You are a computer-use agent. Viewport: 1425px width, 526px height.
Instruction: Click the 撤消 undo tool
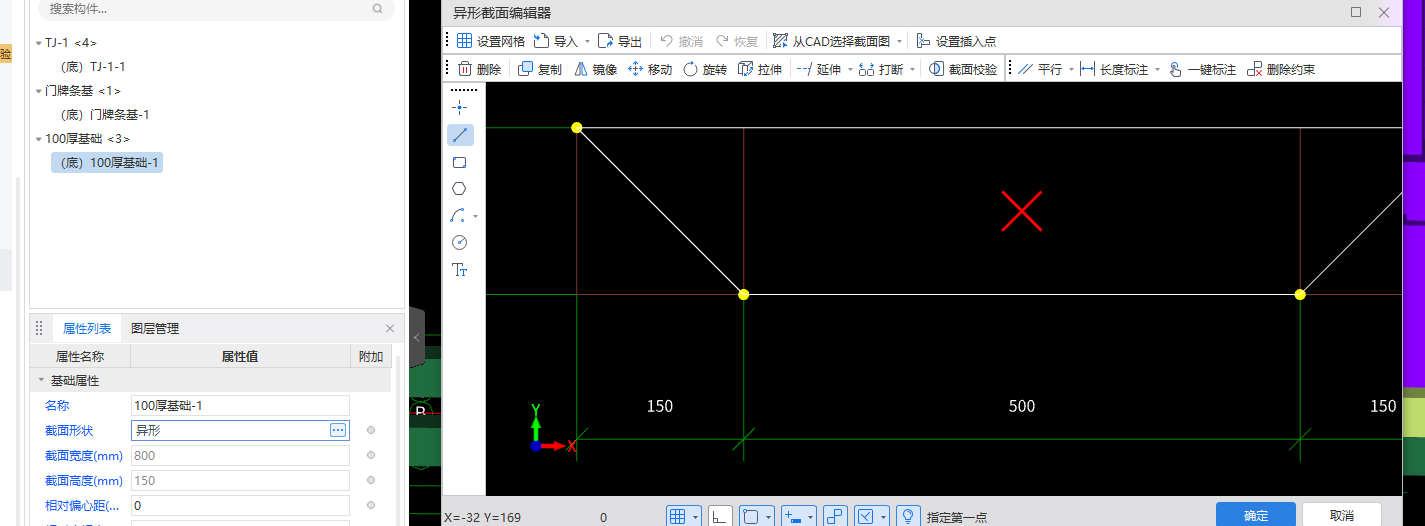point(681,41)
